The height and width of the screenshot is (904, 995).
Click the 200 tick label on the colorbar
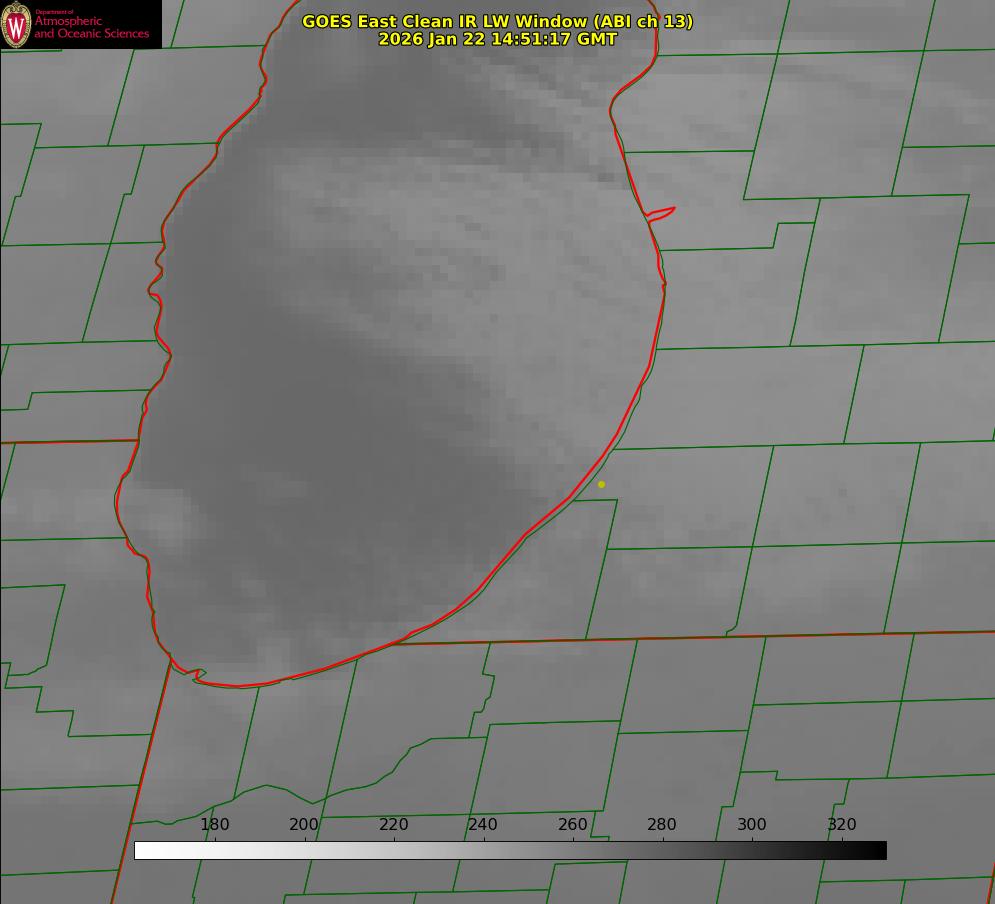pos(304,824)
